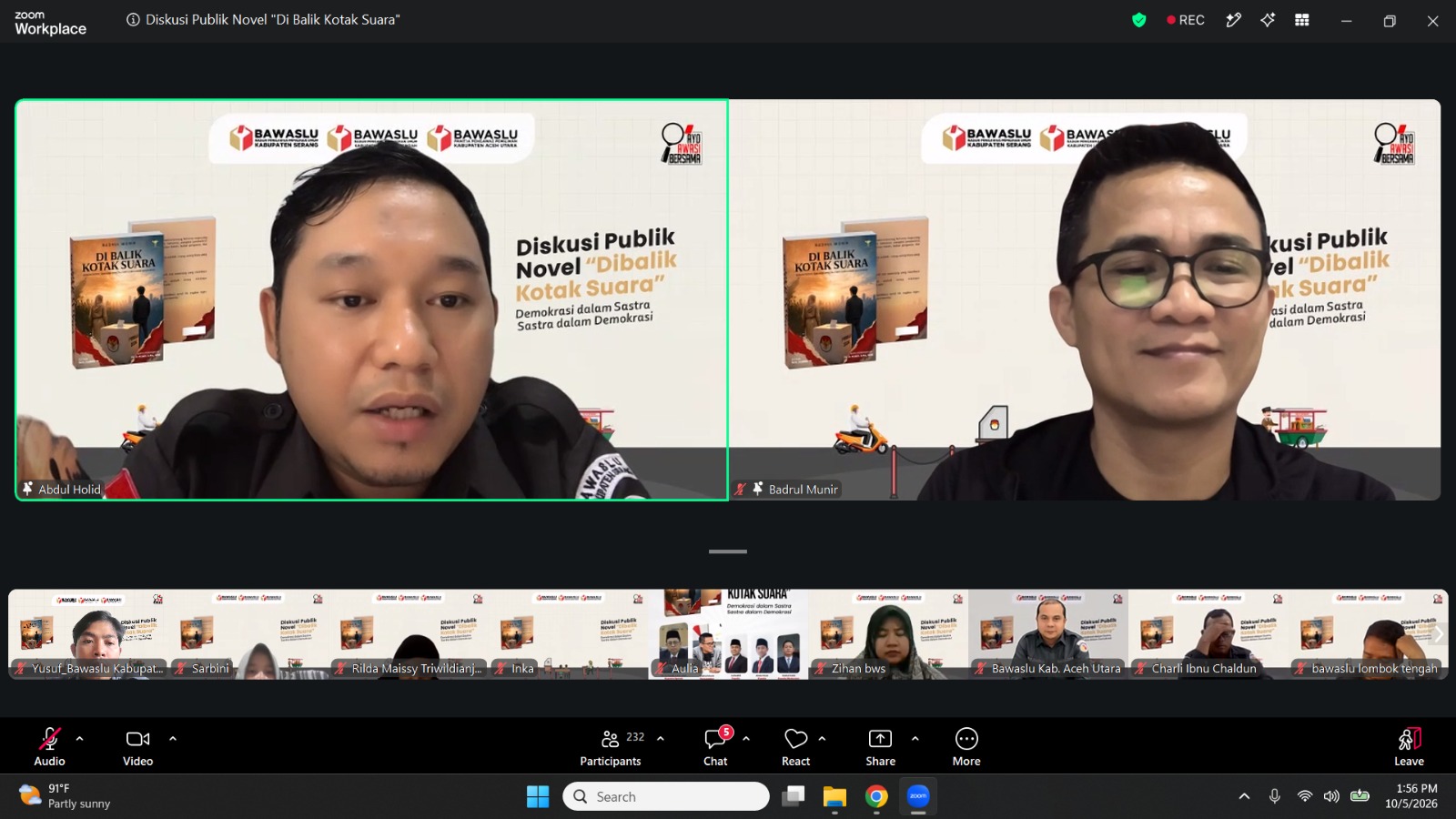
Task: Open the Chat panel
Action: (x=716, y=746)
